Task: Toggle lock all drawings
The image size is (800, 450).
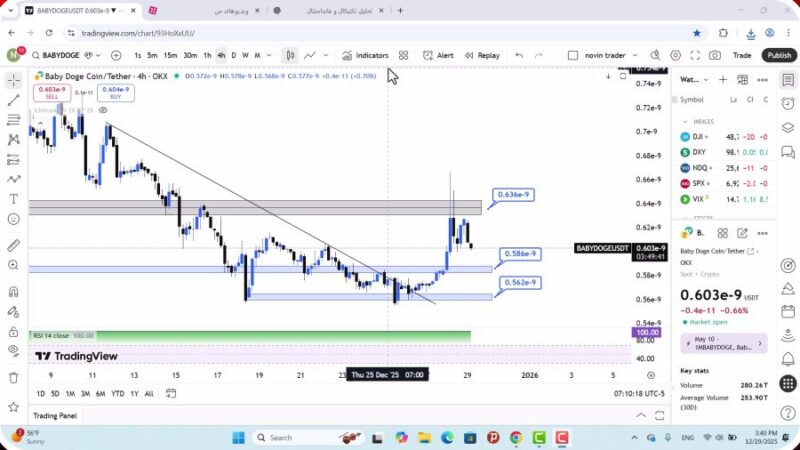Action: coord(13,330)
